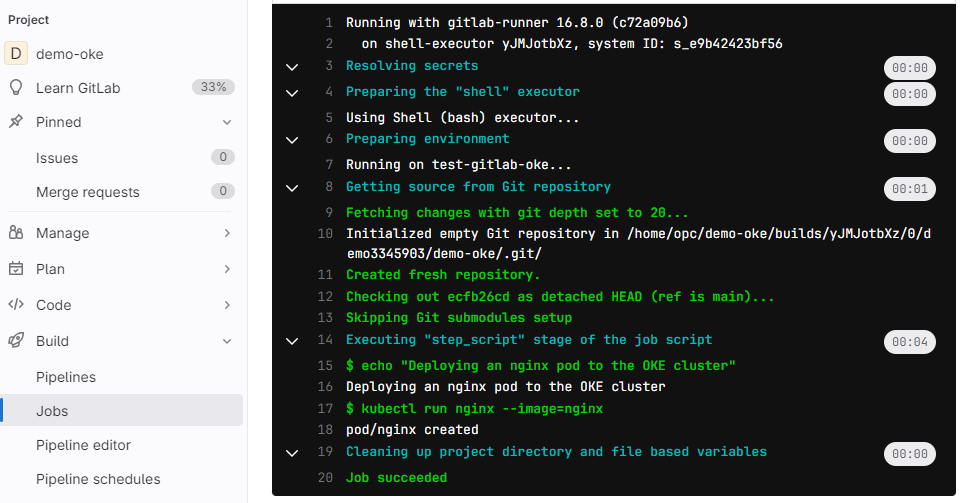Click "Skipping Git submodules setup" log line
The image size is (964, 503).
[x=459, y=317]
